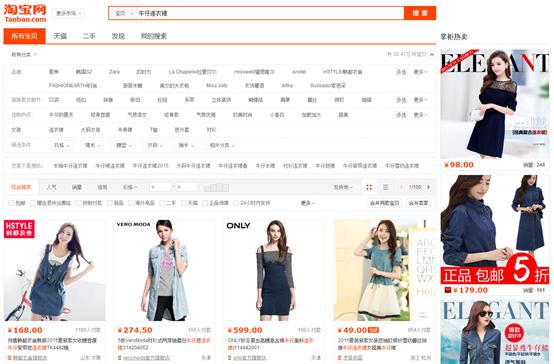The image size is (554, 364).
Task: Select 综合排序 sorting
Action: coord(21,187)
